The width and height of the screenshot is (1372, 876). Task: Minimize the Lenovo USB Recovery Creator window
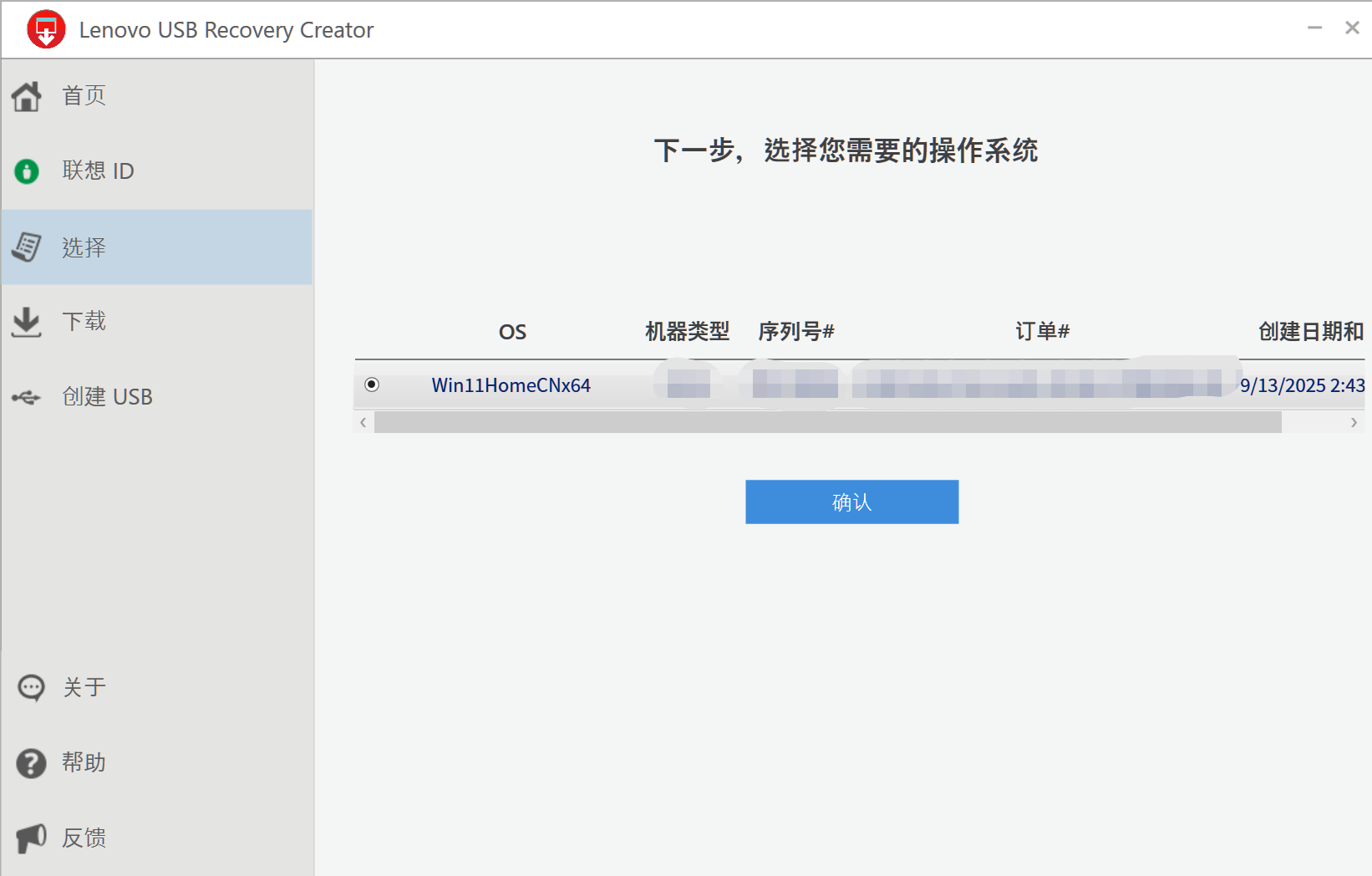(x=1315, y=28)
